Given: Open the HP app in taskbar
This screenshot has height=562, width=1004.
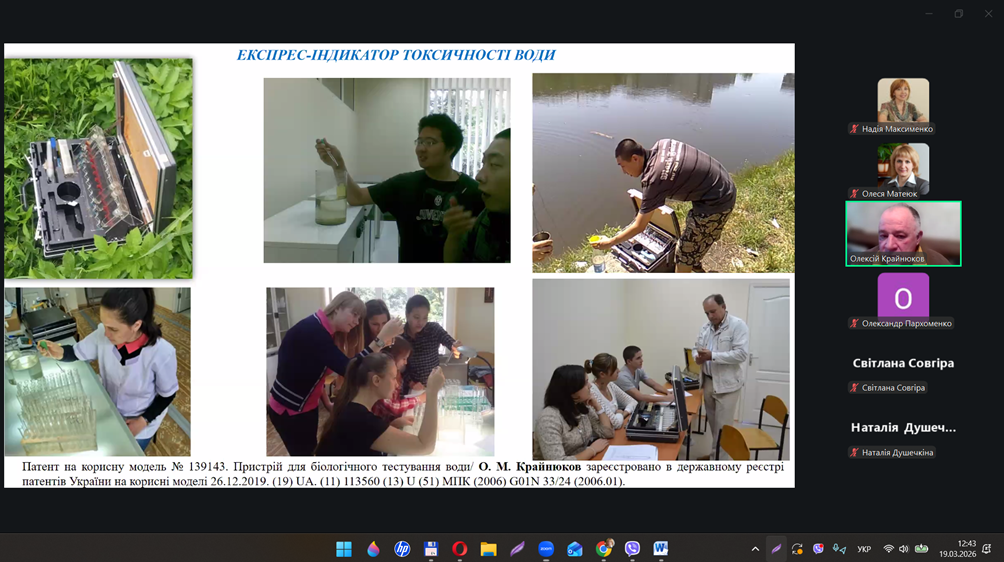Looking at the screenshot, I should point(402,548).
